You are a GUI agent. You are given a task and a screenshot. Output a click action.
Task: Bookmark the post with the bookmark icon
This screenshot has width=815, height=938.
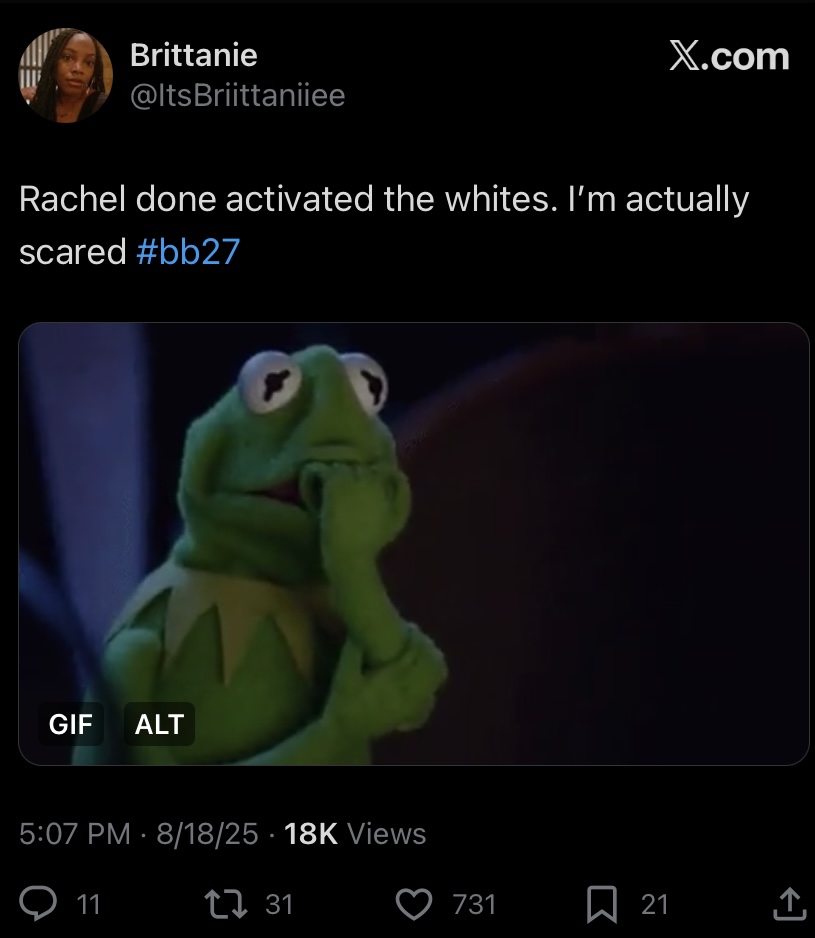601,904
